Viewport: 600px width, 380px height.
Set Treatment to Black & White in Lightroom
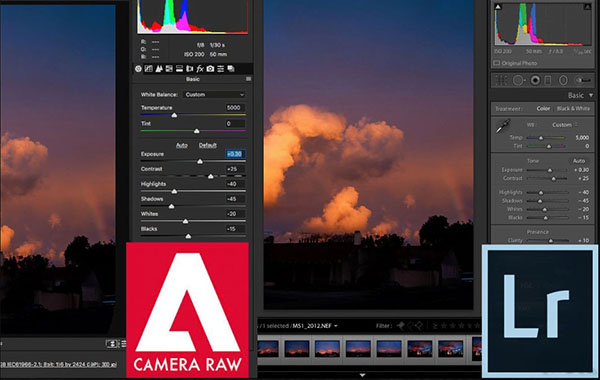point(573,109)
